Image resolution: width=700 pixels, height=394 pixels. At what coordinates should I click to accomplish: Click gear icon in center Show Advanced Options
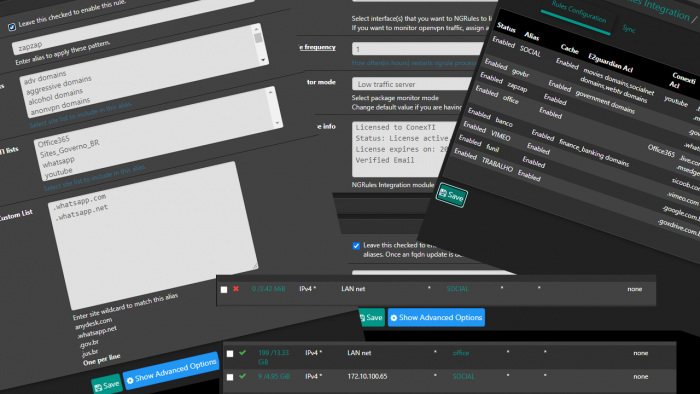394,318
